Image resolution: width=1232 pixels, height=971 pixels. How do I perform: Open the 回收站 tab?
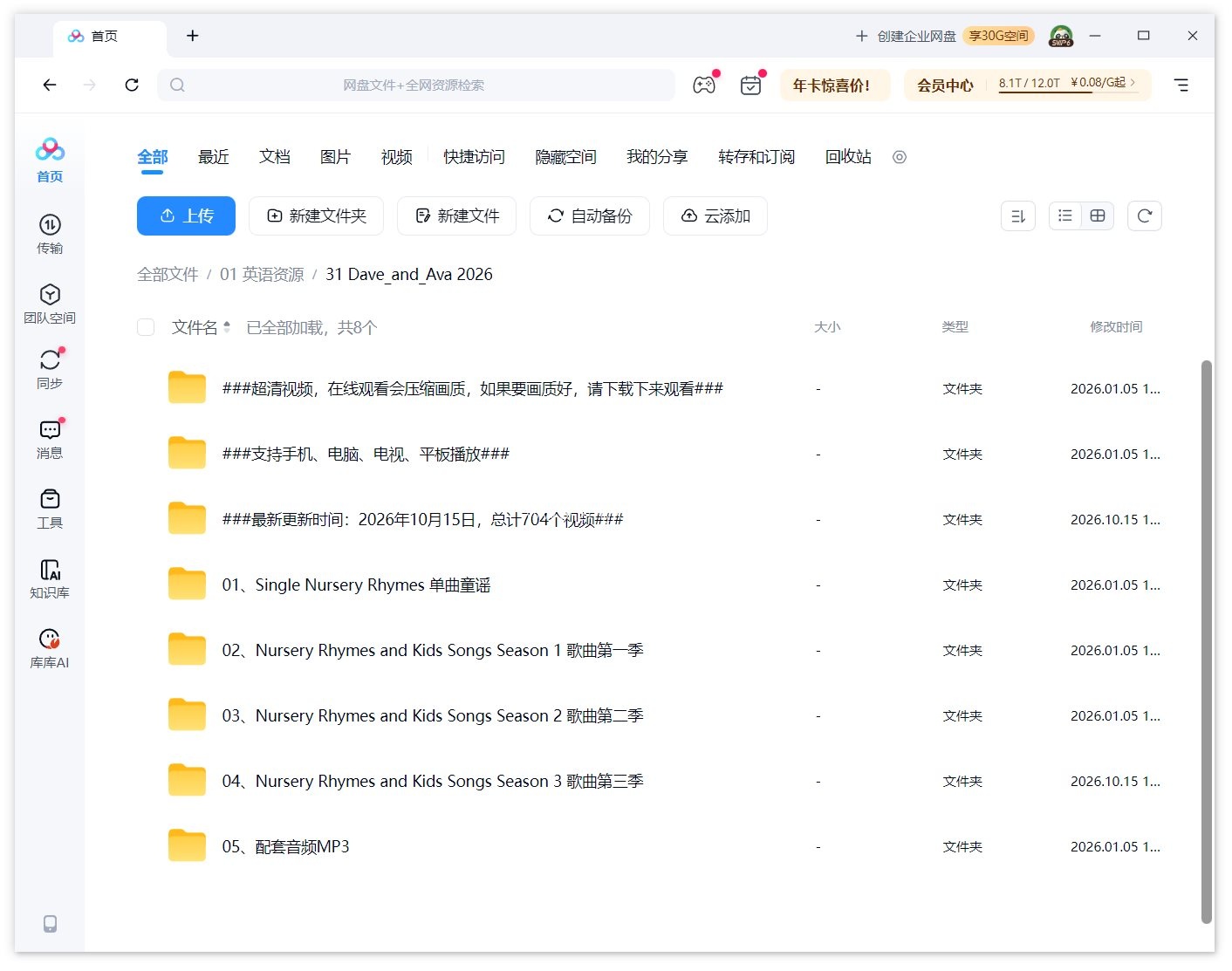click(x=848, y=157)
